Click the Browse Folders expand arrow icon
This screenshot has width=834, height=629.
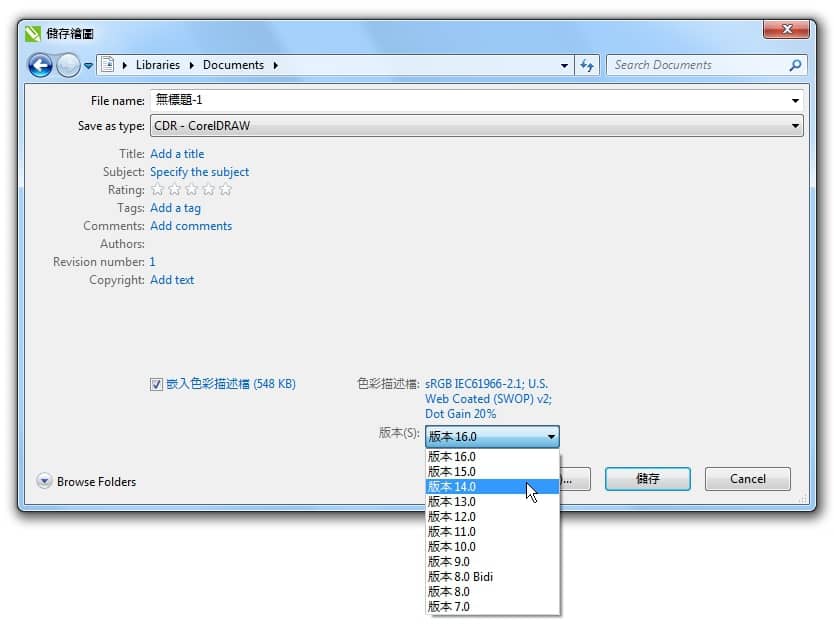(x=44, y=481)
